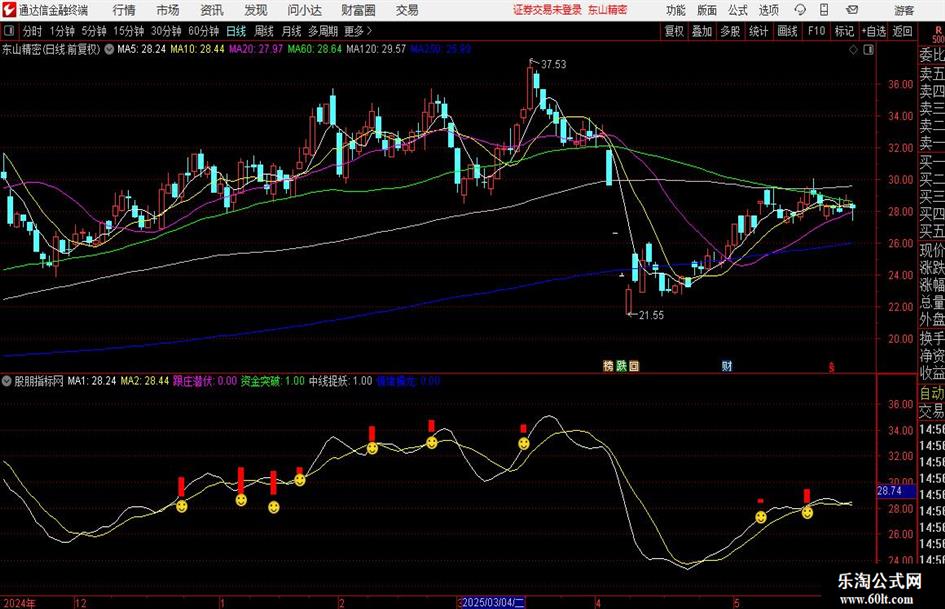Open the 公式 menu
This screenshot has height=609, width=945.
click(x=738, y=10)
